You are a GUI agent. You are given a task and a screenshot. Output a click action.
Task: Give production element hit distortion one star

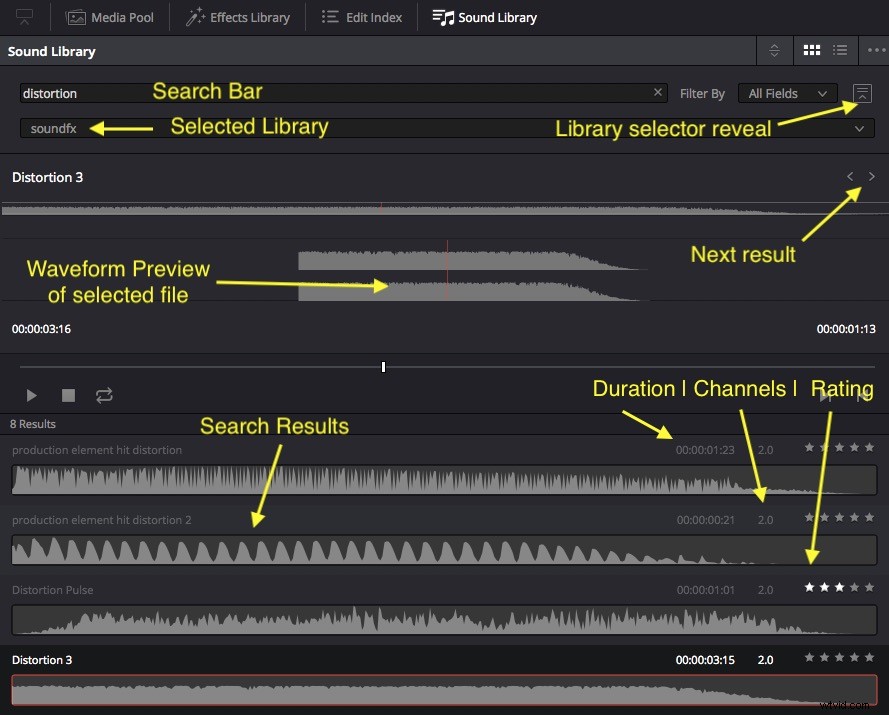tap(809, 448)
